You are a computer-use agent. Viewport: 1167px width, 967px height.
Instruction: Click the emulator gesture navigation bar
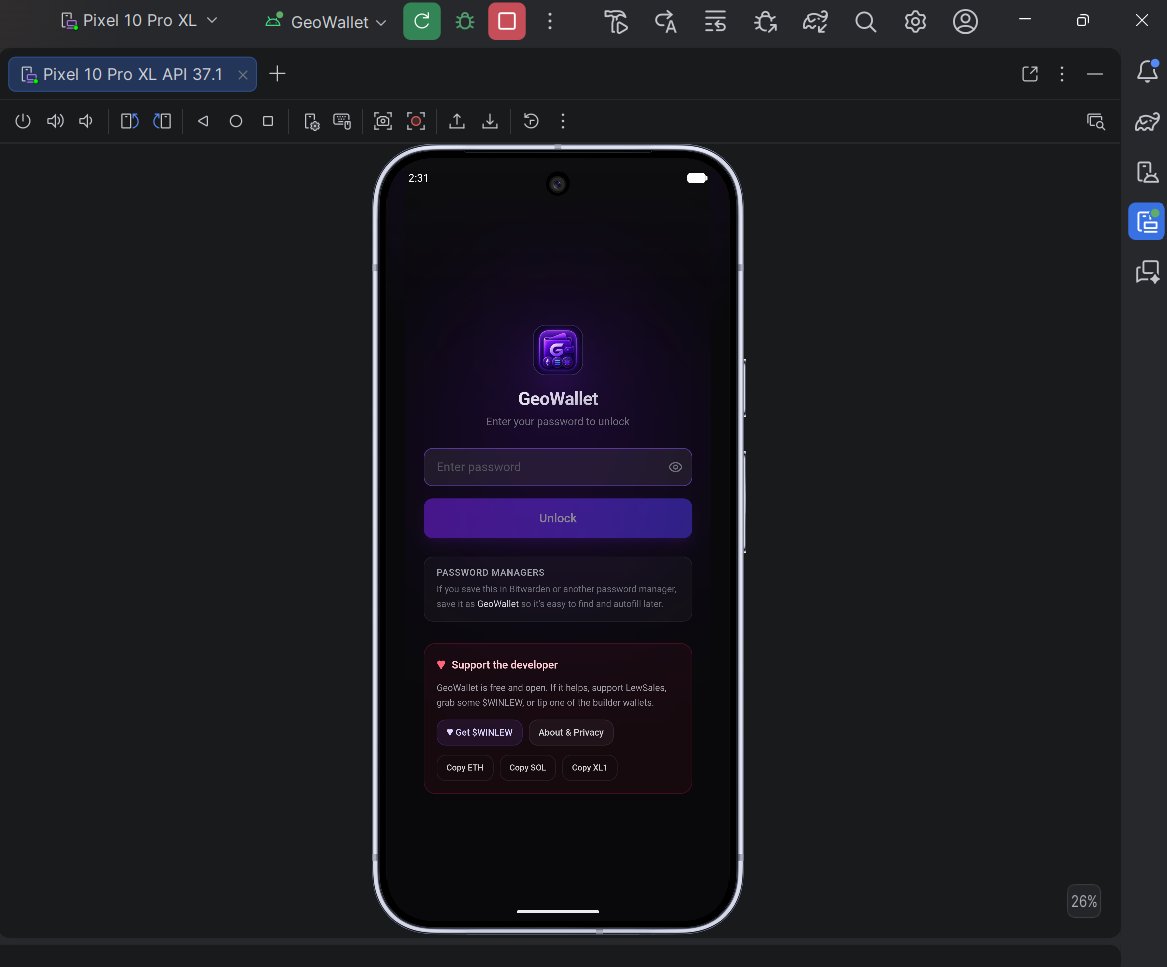[557, 910]
